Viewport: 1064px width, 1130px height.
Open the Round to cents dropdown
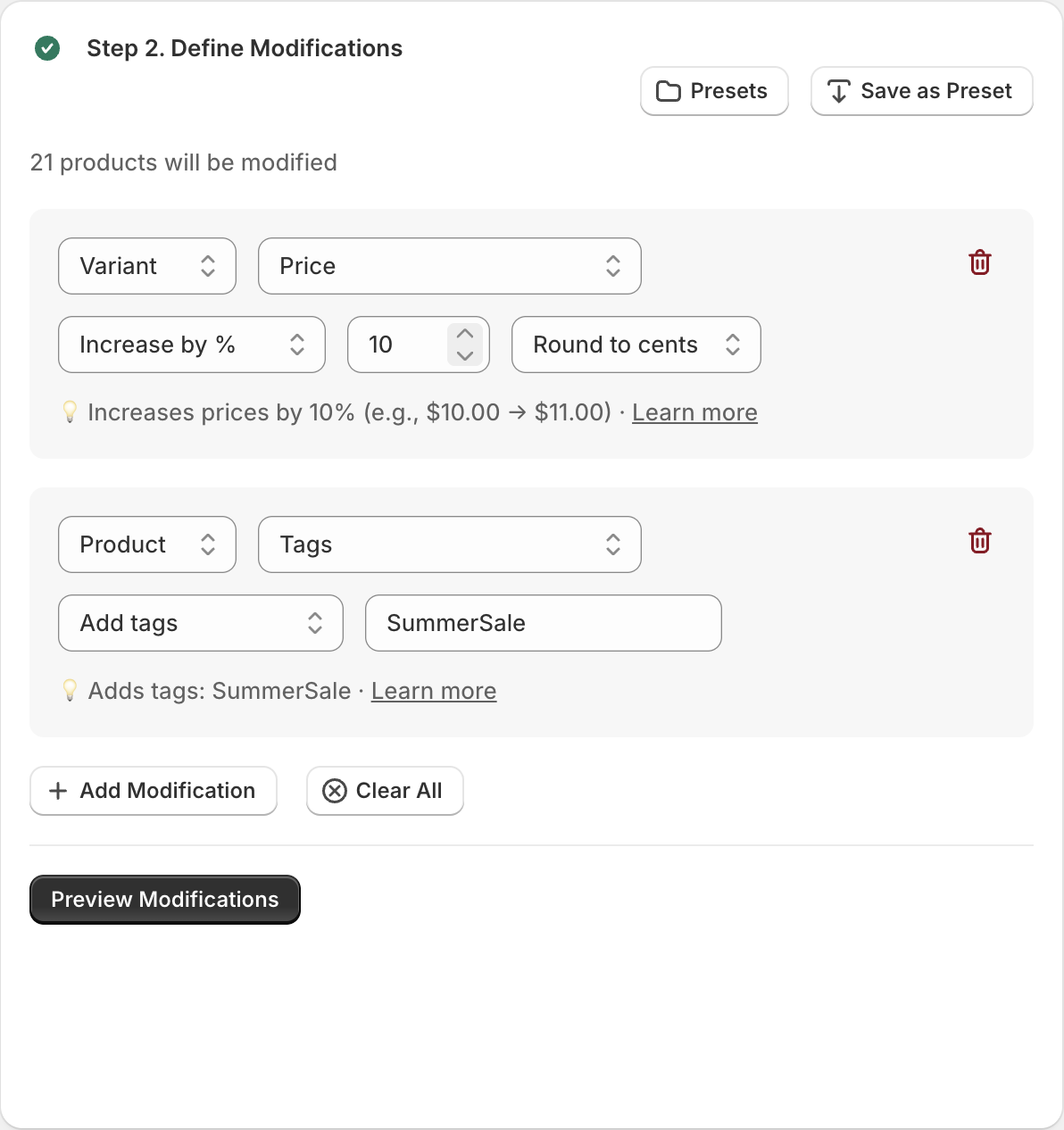[x=636, y=345]
